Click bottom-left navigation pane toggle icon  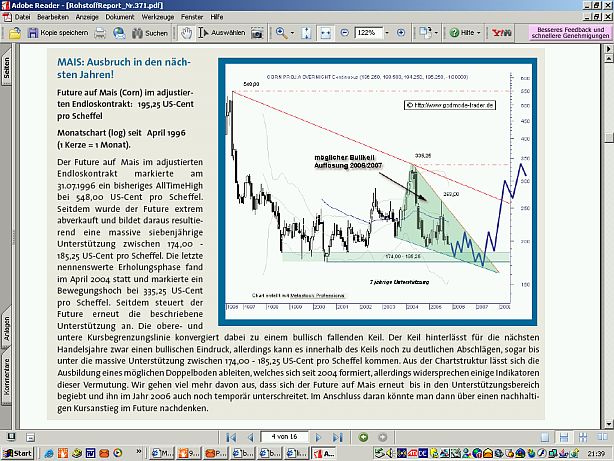pos(11,437)
